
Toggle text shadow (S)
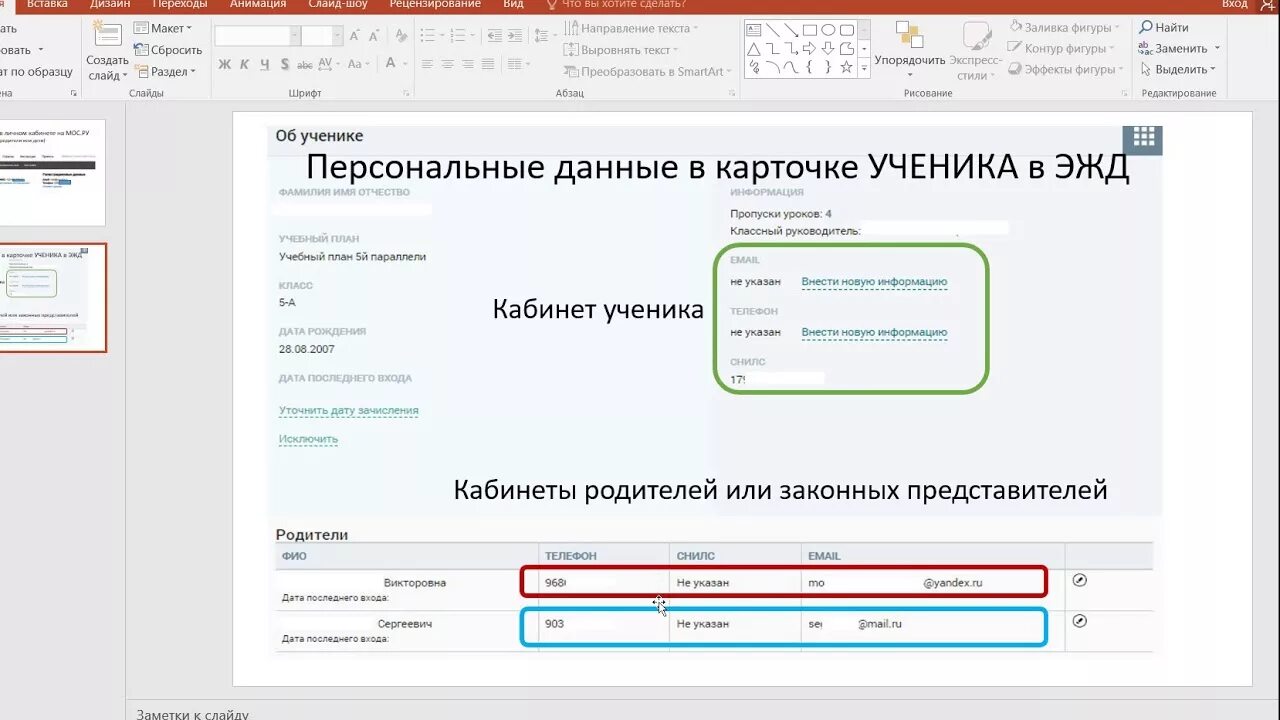click(285, 64)
